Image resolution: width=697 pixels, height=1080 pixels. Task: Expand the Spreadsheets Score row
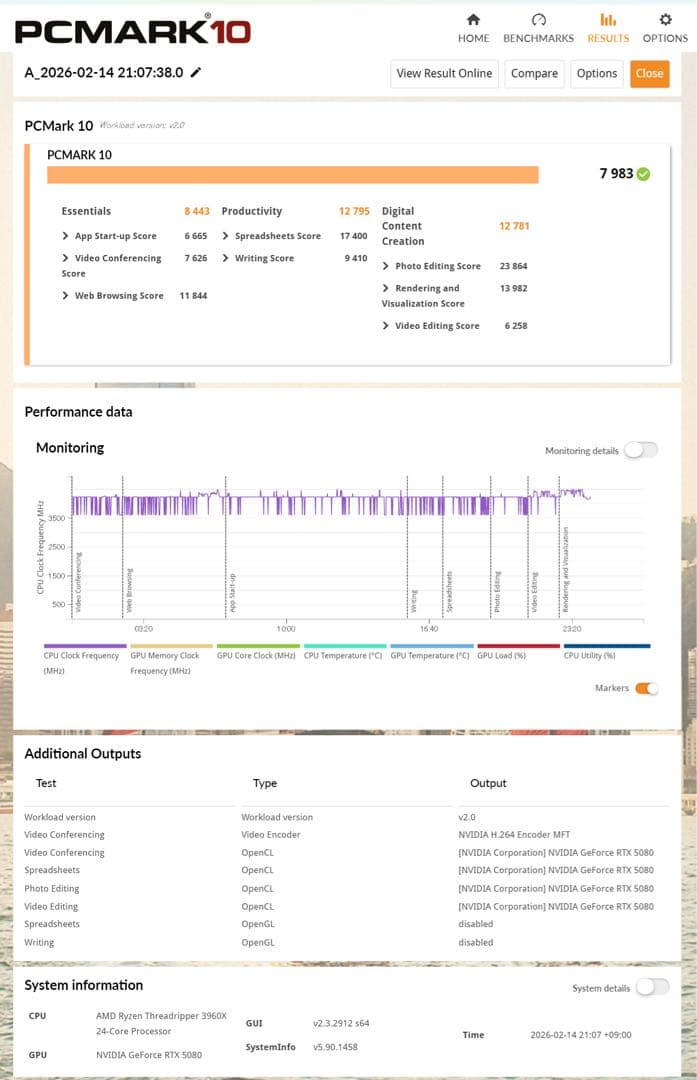(x=226, y=236)
